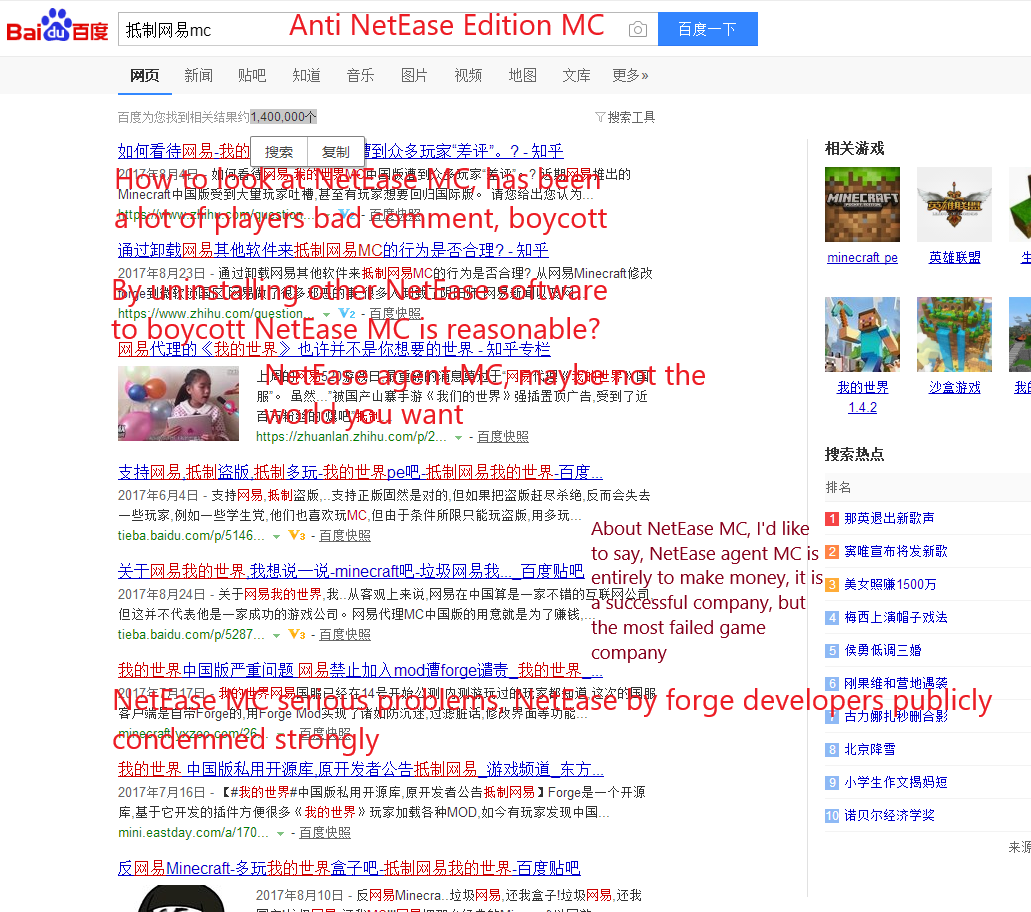This screenshot has height=912, width=1031.
Task: Expand the 更多» menu
Action: 630,76
